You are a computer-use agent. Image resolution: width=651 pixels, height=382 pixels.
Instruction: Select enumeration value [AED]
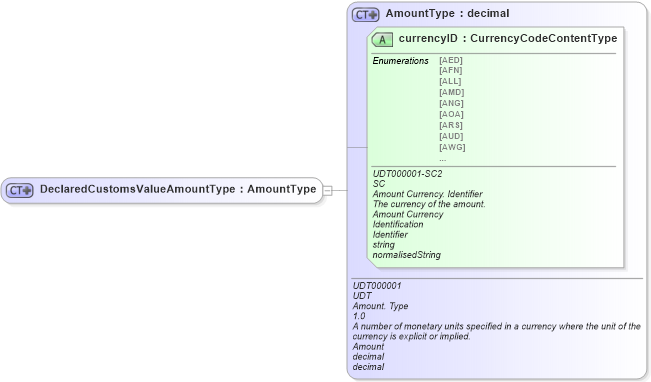coord(451,60)
